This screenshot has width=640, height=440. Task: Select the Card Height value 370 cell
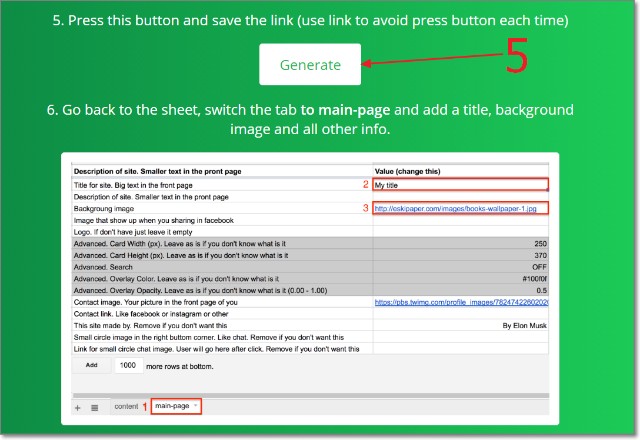point(461,255)
